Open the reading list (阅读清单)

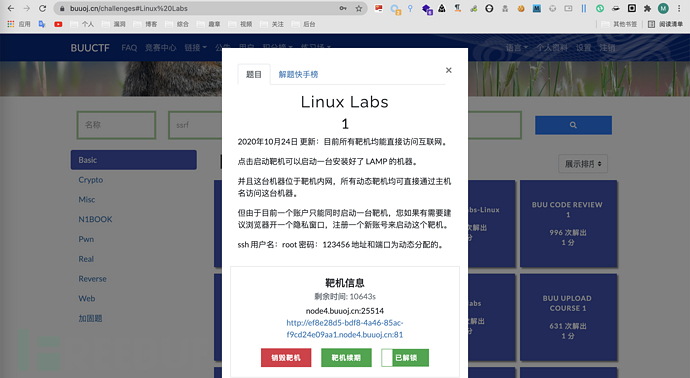click(x=666, y=24)
